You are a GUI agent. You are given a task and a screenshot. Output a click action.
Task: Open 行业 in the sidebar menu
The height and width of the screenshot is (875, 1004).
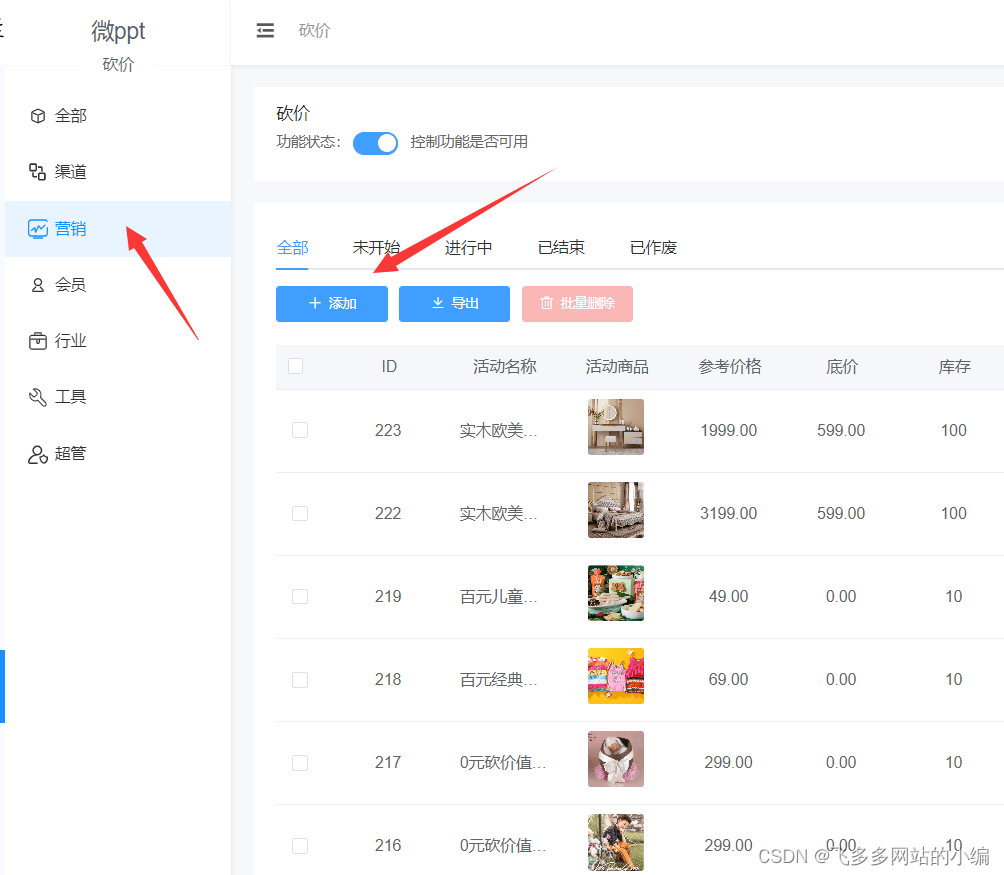[x=118, y=341]
